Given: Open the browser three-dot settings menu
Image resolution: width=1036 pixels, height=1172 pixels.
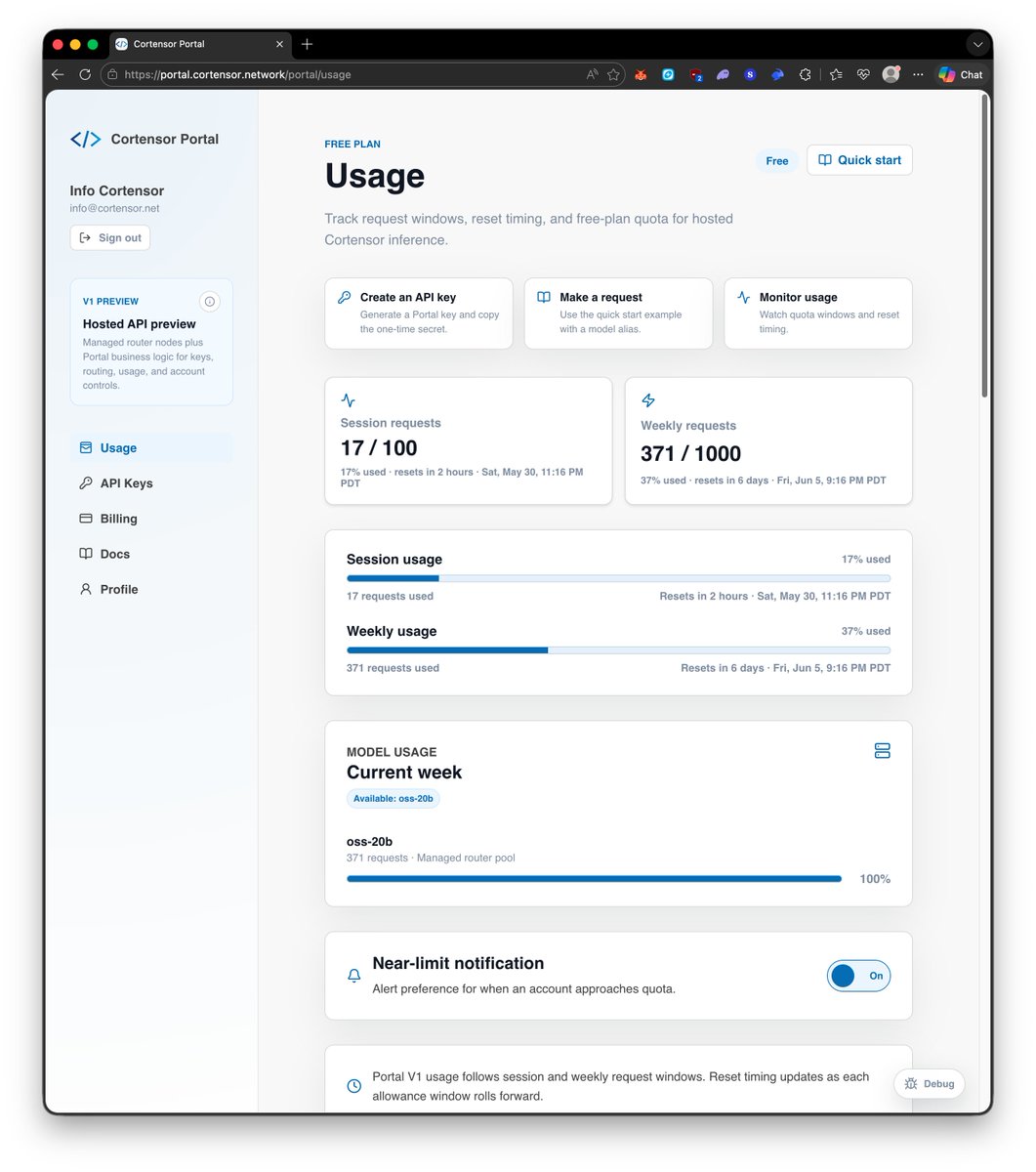Looking at the screenshot, I should [917, 74].
